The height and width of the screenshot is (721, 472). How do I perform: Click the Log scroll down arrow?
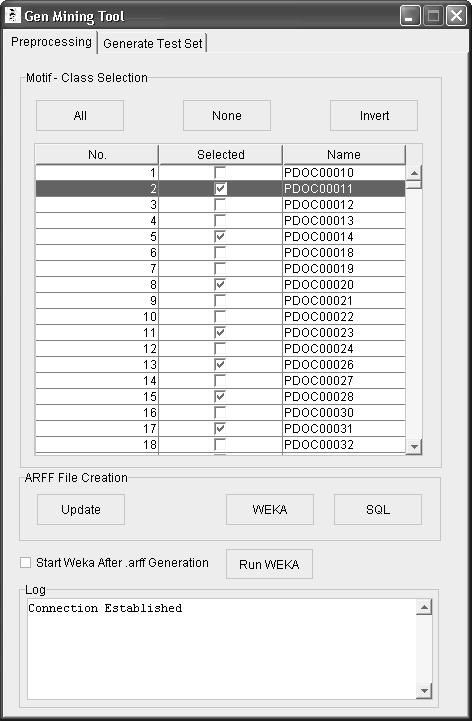pyautogui.click(x=424, y=691)
